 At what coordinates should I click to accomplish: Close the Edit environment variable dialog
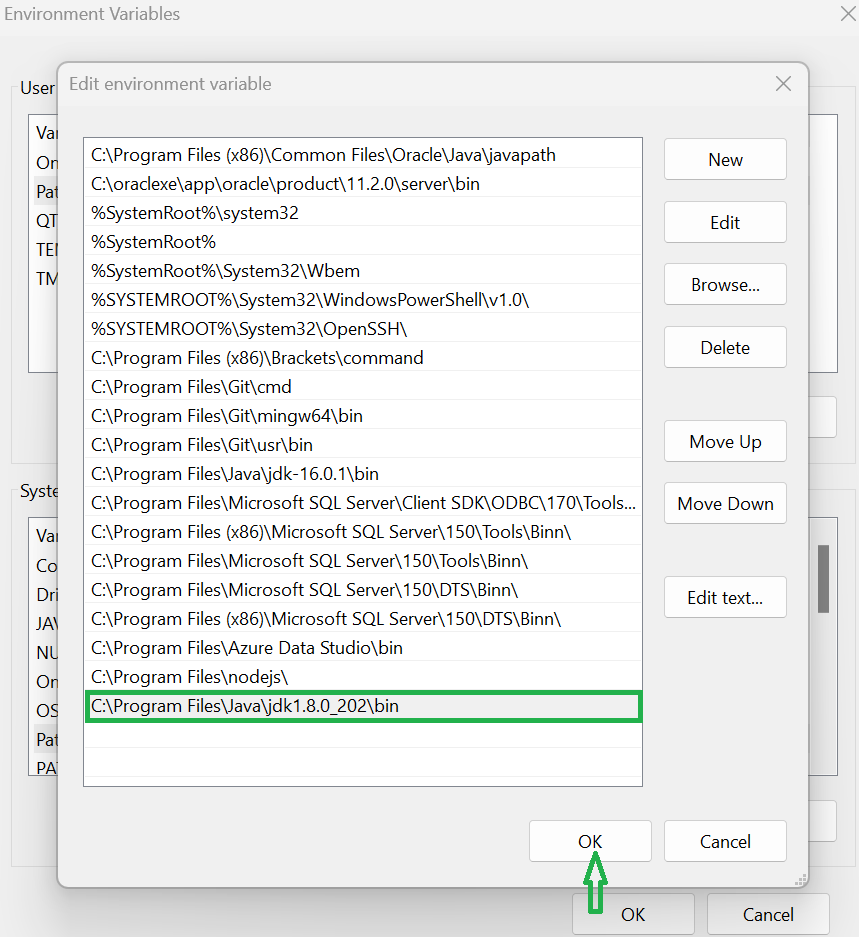(783, 84)
